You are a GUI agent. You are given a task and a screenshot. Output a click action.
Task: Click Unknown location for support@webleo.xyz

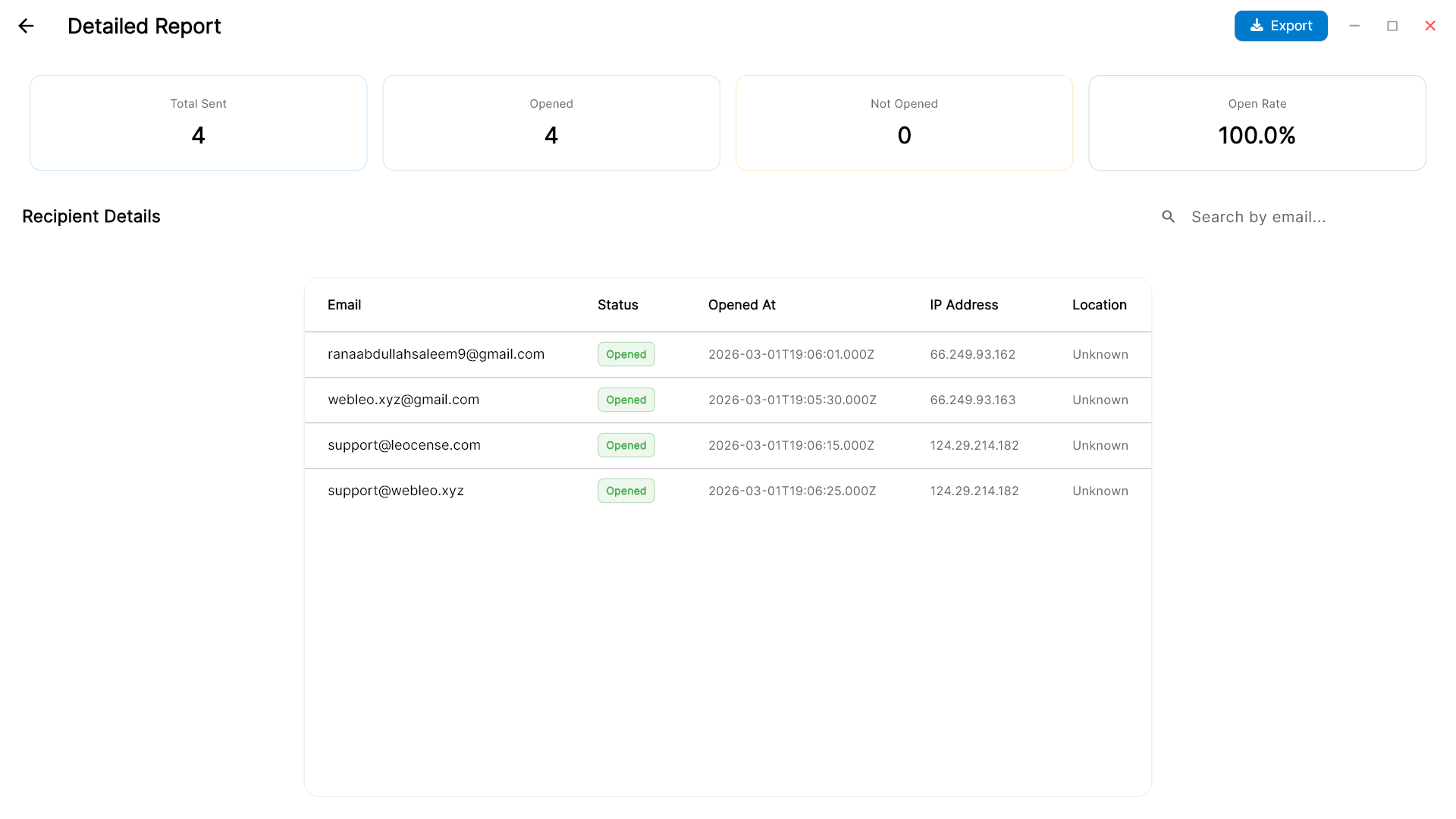tap(1100, 491)
